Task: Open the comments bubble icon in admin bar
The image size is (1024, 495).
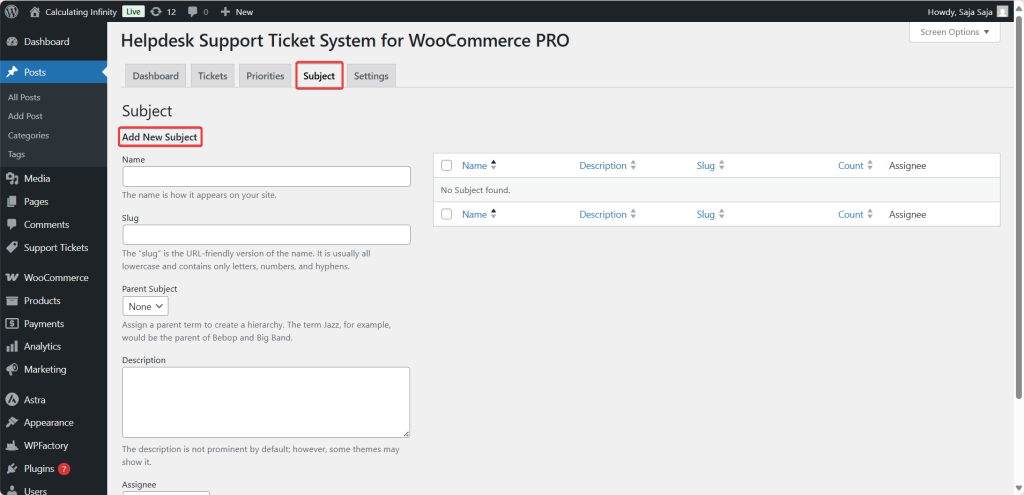Action: [x=193, y=12]
